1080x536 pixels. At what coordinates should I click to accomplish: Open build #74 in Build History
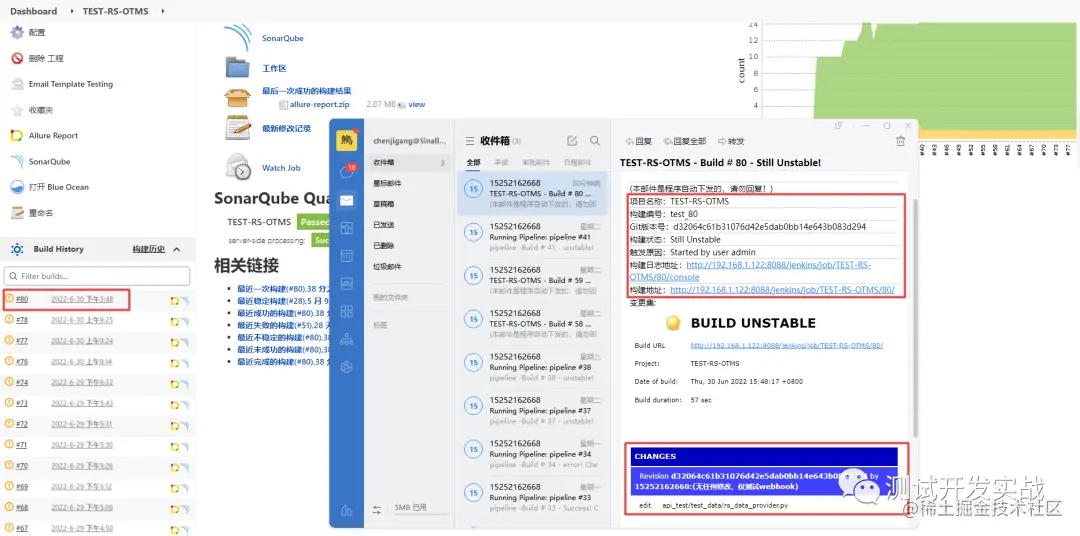coord(22,382)
